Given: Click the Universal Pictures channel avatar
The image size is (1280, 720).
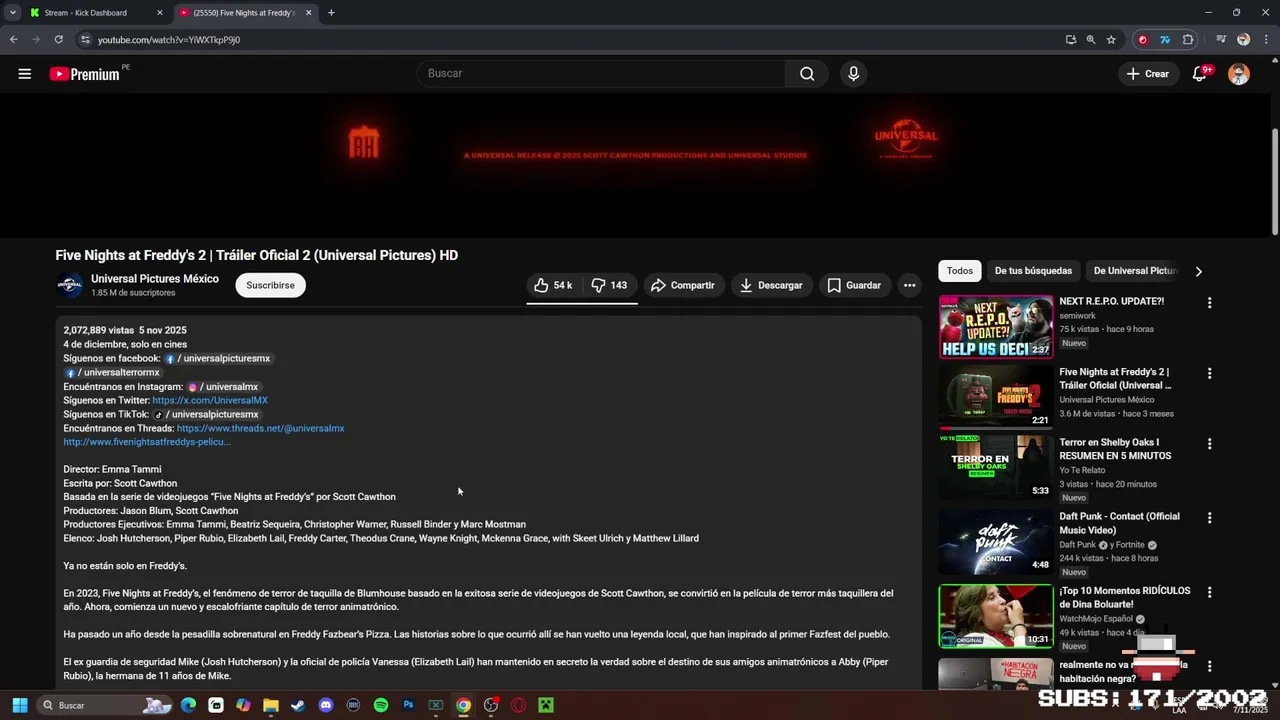Looking at the screenshot, I should click(70, 285).
